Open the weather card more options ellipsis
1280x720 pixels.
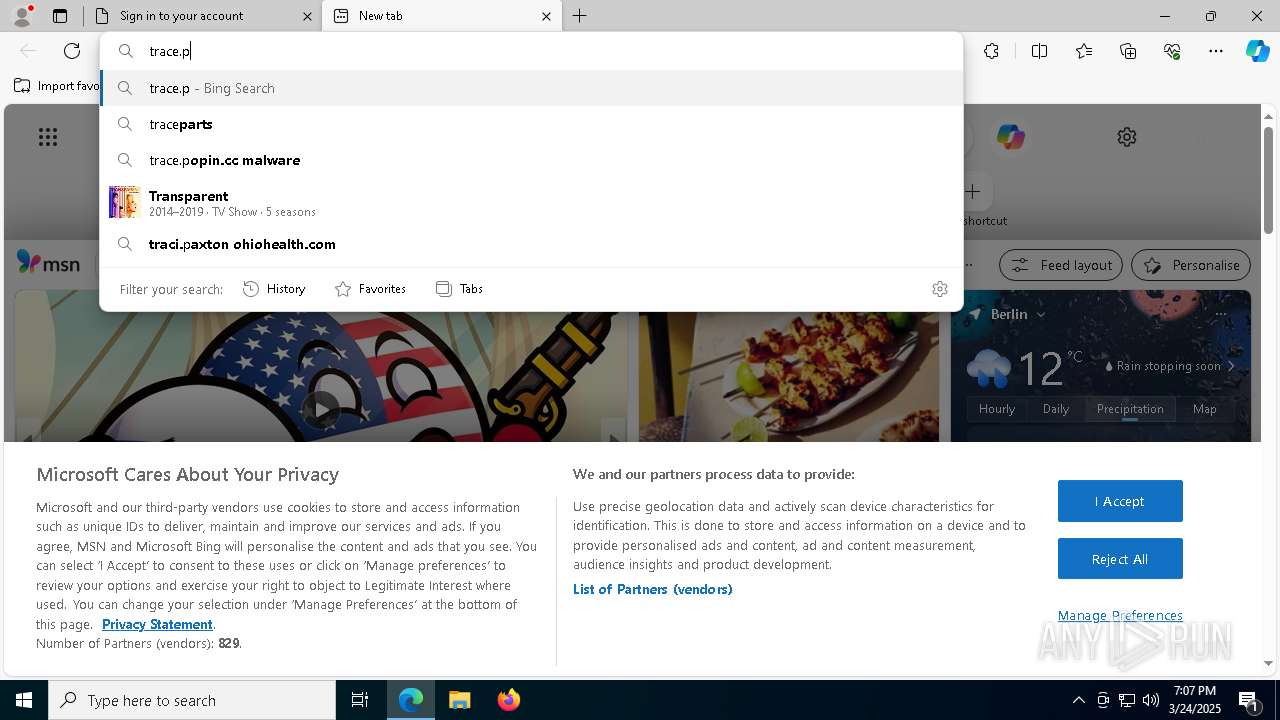click(1220, 314)
